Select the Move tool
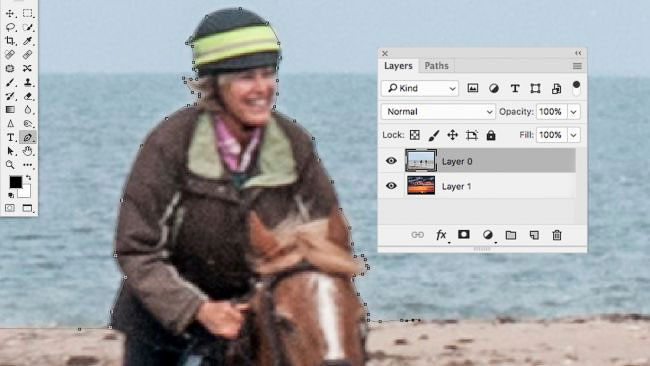Viewport: 650px width, 366px height. (10, 14)
